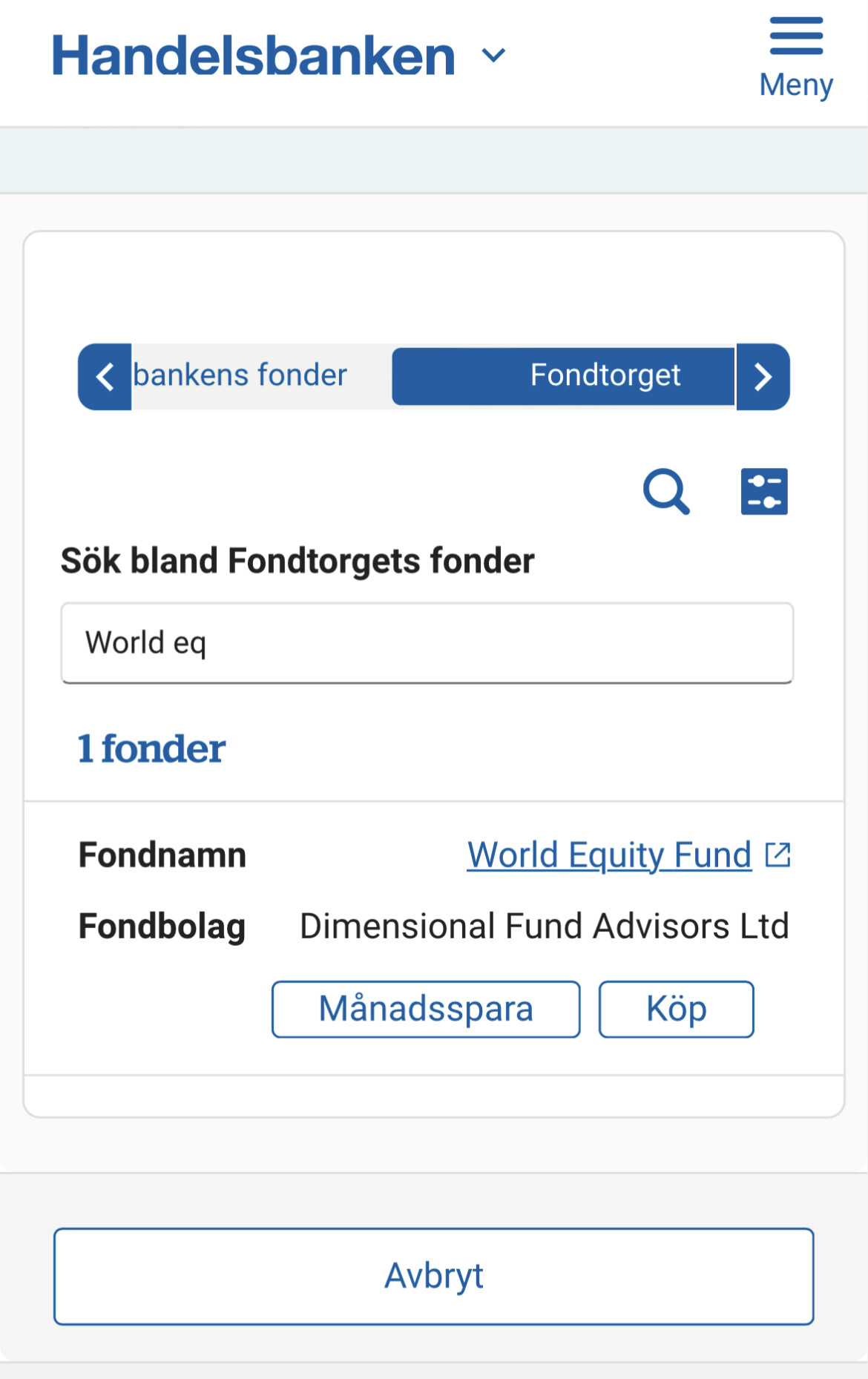
Task: Click the left arrow on the tab carousel
Action: [x=105, y=377]
